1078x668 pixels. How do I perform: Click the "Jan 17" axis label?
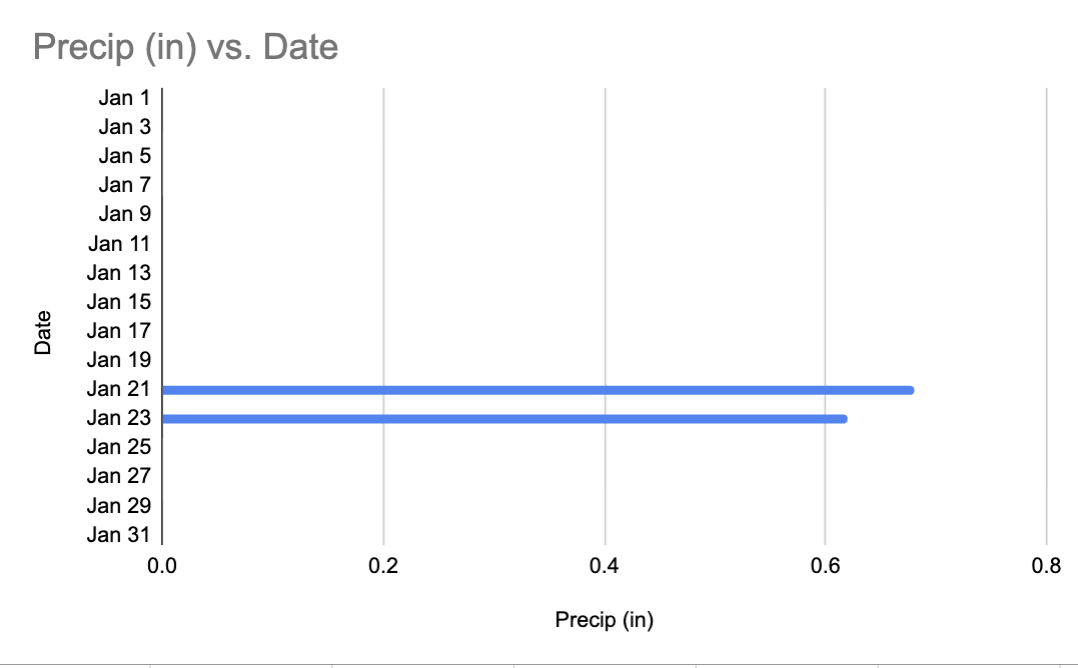119,331
